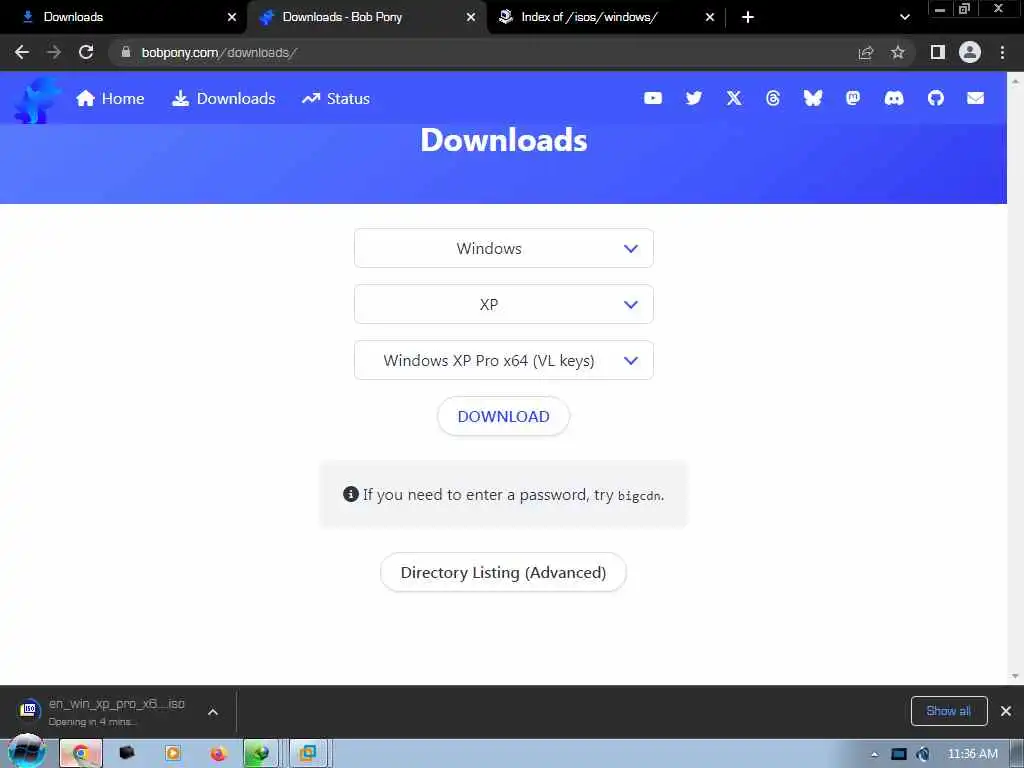Open the X social icon
The image size is (1024, 768).
(734, 98)
